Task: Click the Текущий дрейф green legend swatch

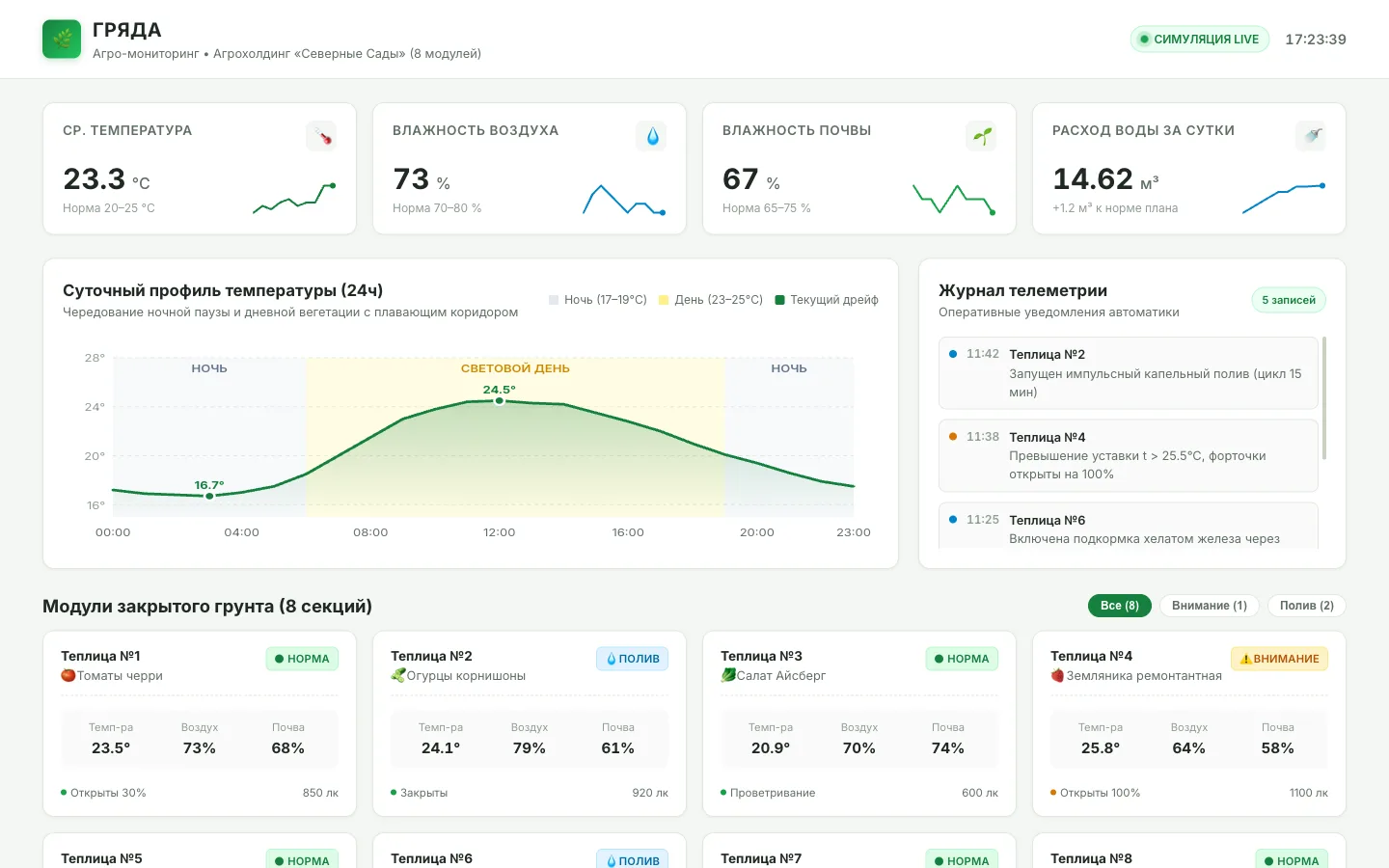Action: pos(779,300)
